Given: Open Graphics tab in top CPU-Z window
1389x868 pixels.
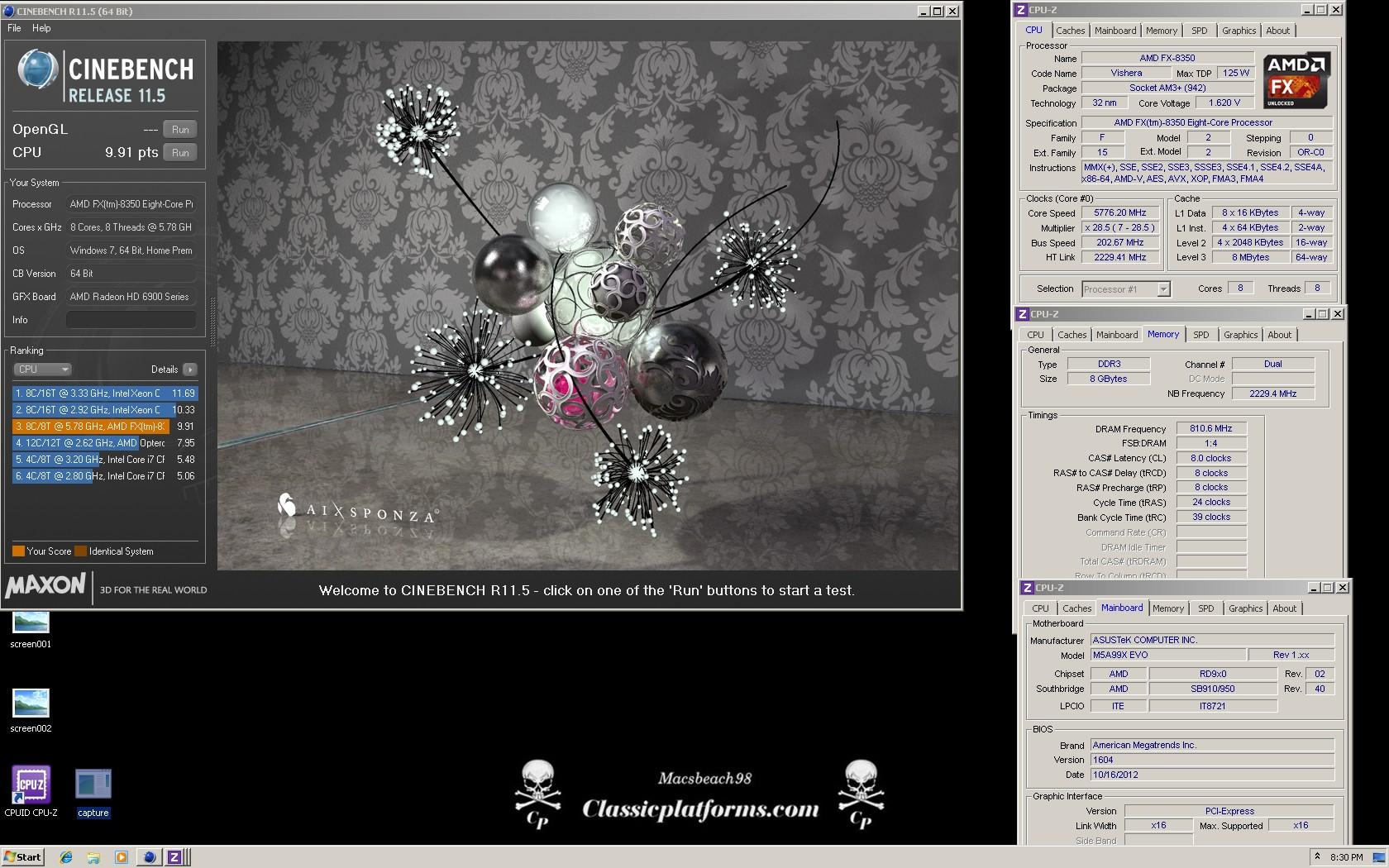Looking at the screenshot, I should [1239, 31].
